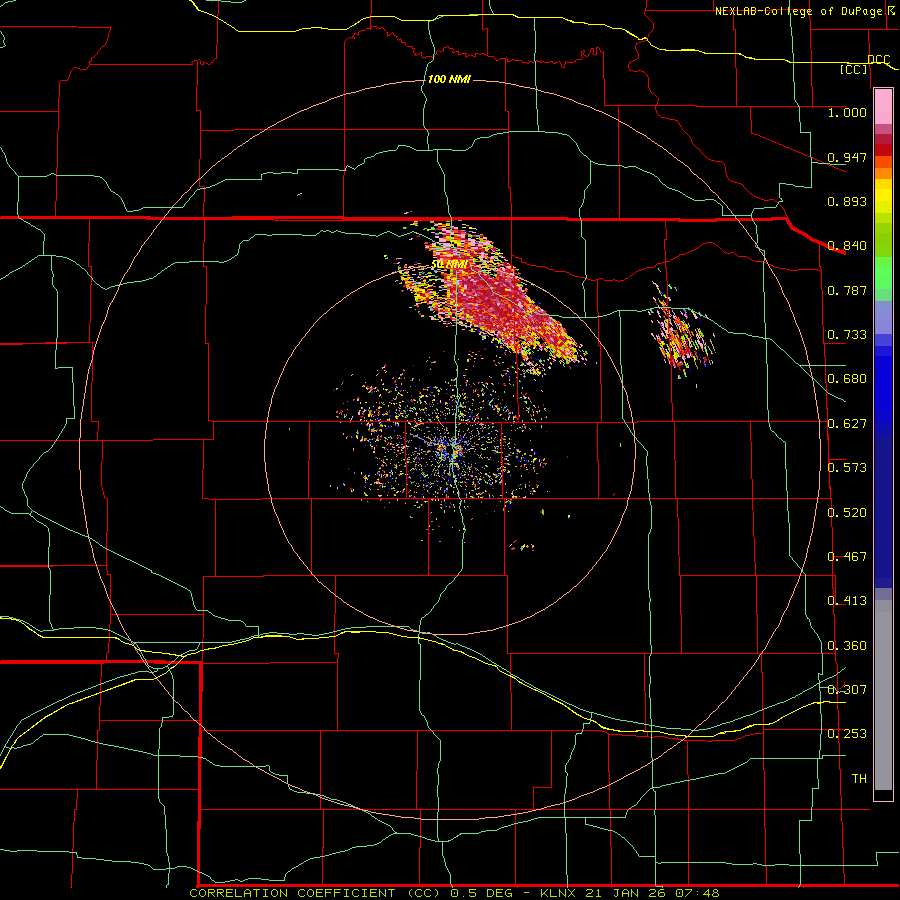Screen dimensions: 900x900
Task: Select the 0.253 legend value
Action: [847, 734]
